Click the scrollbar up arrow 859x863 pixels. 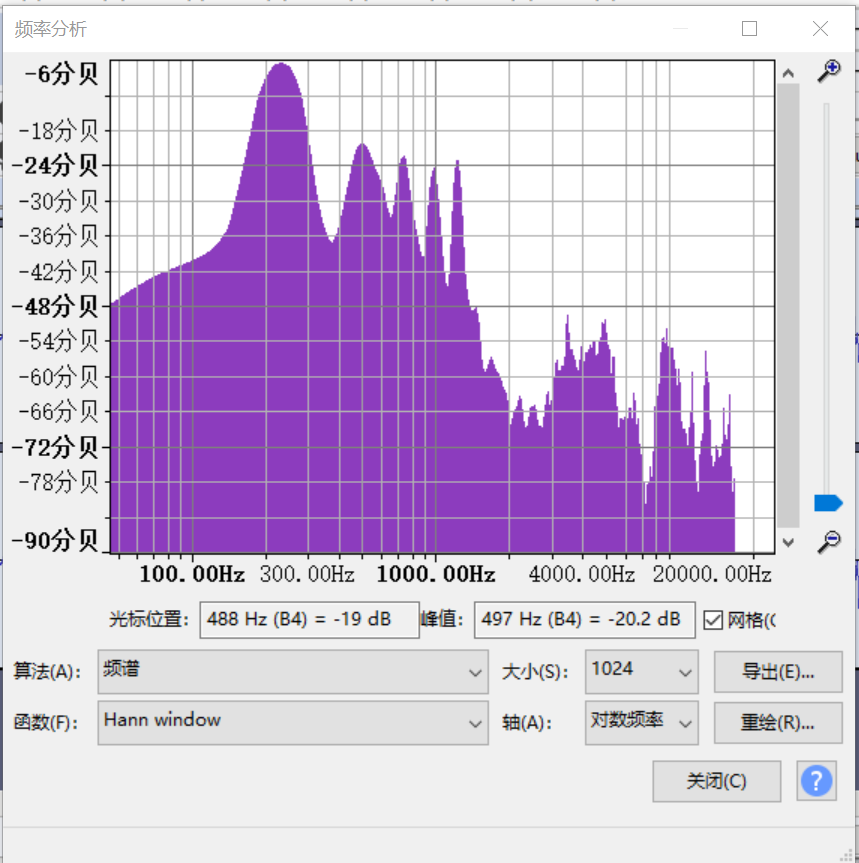click(789, 73)
